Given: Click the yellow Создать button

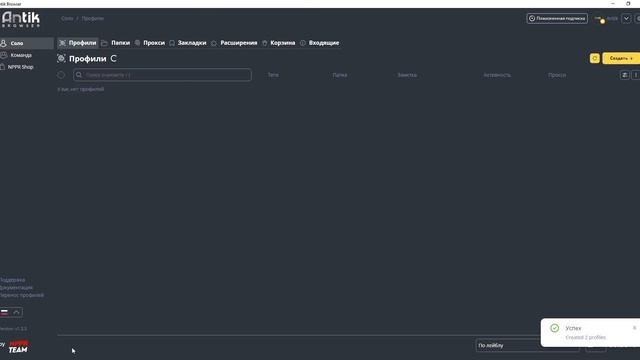Looking at the screenshot, I should pyautogui.click(x=621, y=58).
